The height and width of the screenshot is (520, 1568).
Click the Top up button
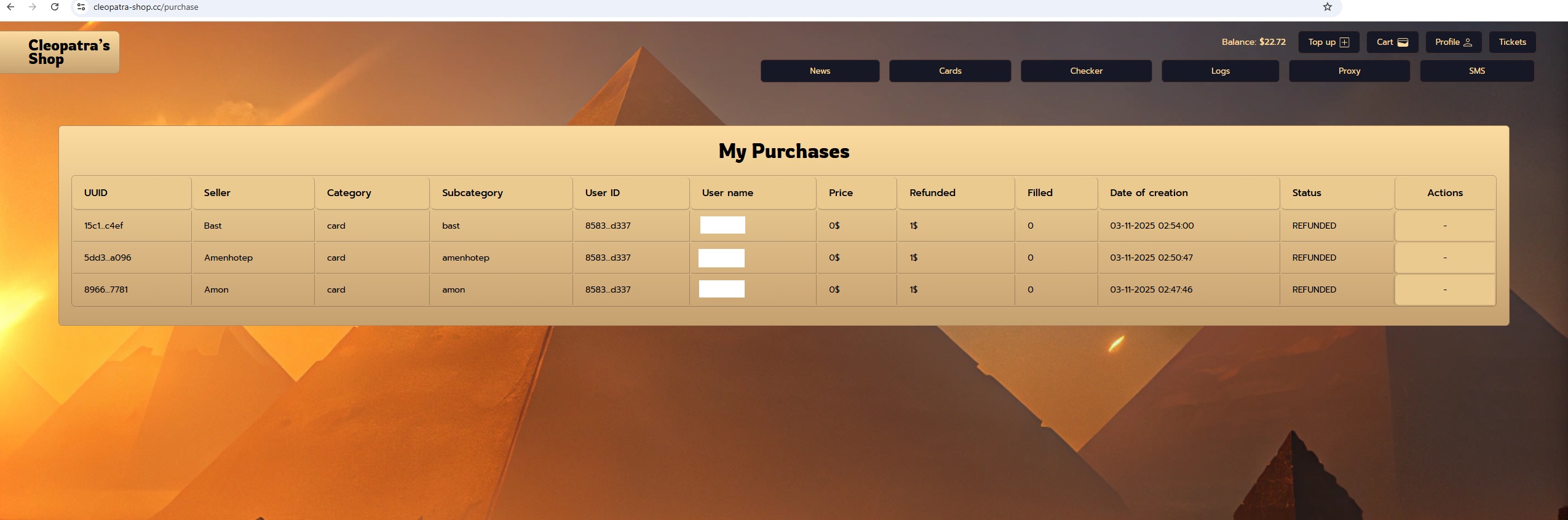coord(1328,42)
